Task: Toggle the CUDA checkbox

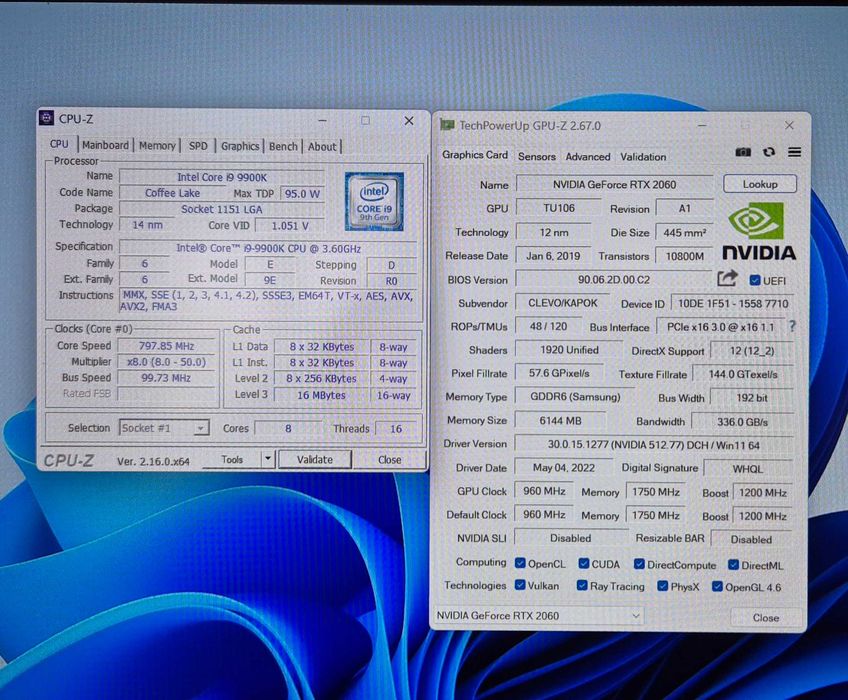Action: tap(583, 564)
